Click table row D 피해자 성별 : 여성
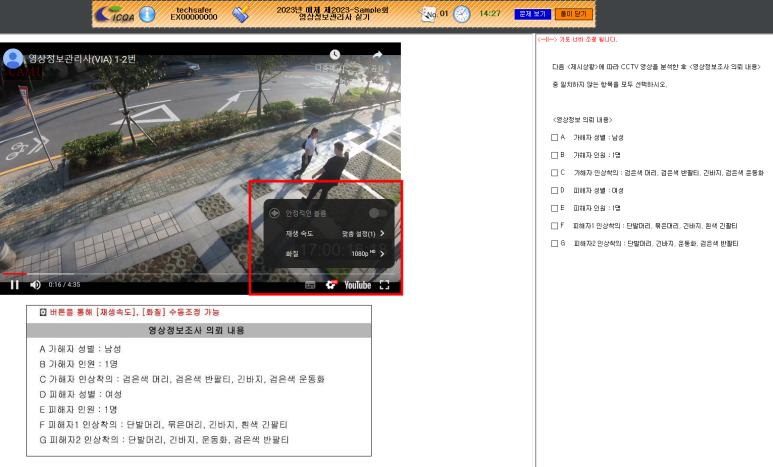This screenshot has height=467, width=773. point(80,394)
